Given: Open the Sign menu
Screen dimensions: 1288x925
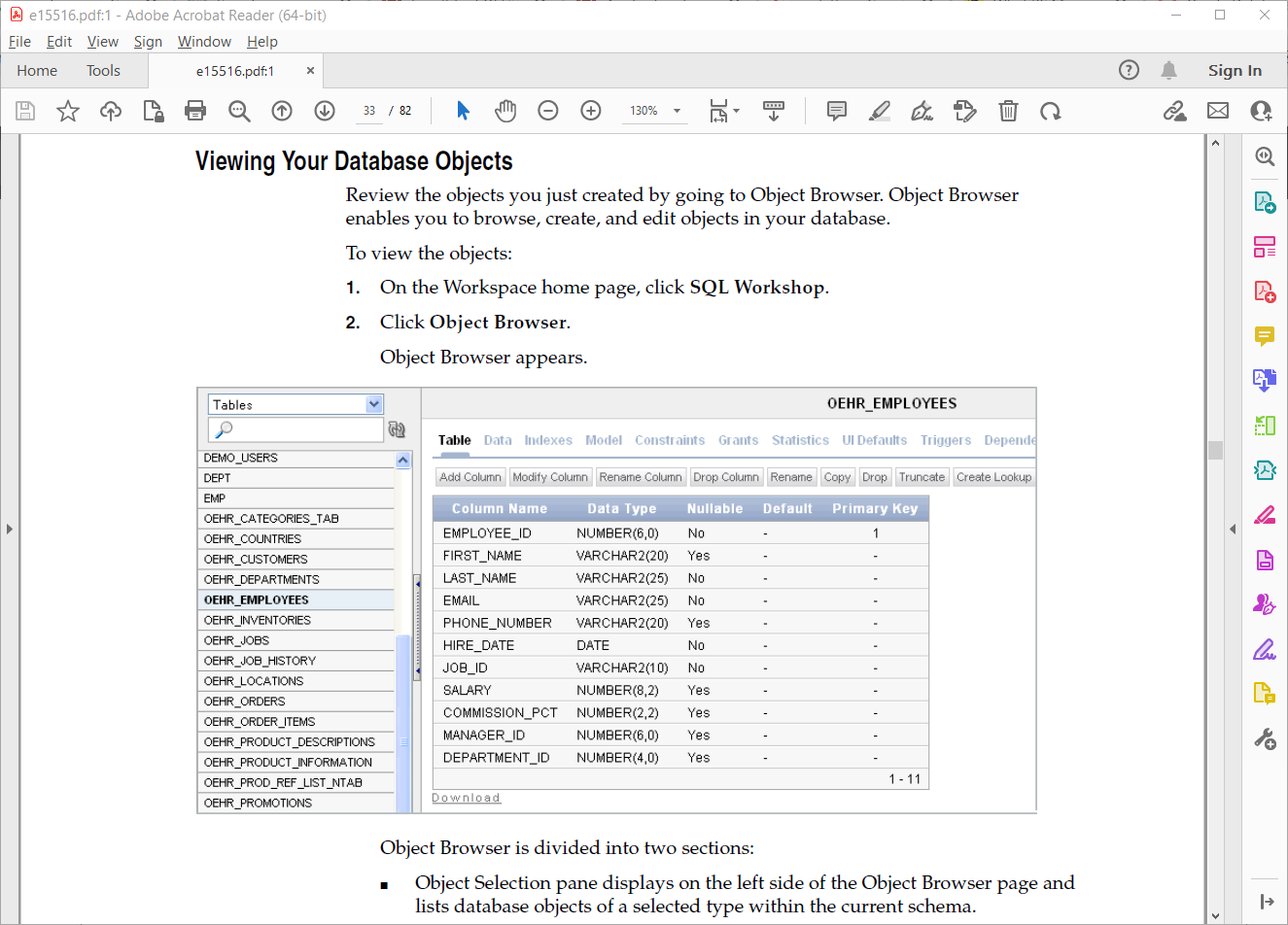Looking at the screenshot, I should 148,42.
